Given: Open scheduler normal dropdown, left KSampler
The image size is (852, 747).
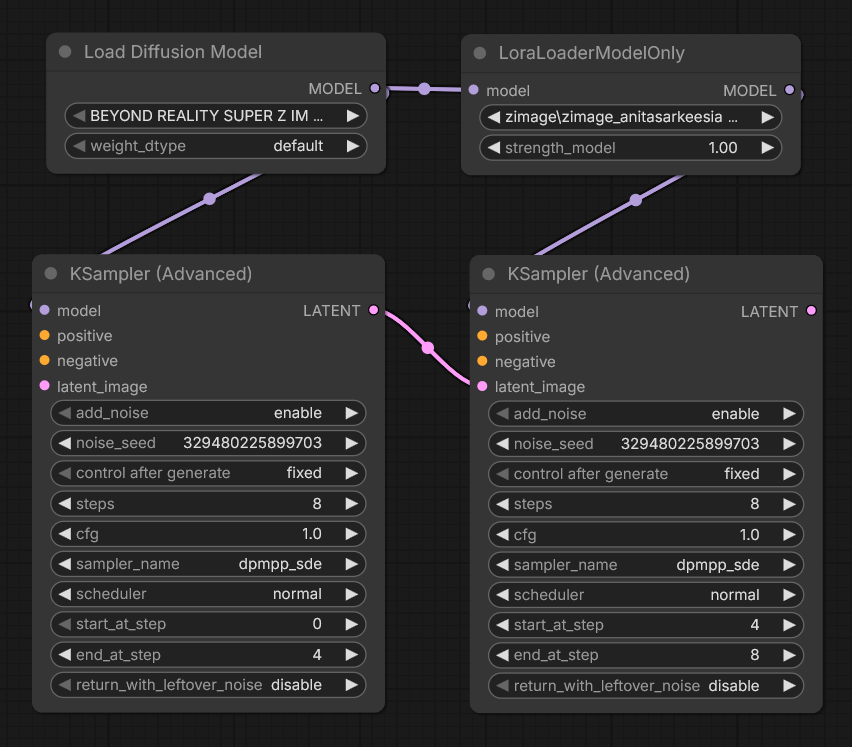Looking at the screenshot, I should tap(208, 594).
